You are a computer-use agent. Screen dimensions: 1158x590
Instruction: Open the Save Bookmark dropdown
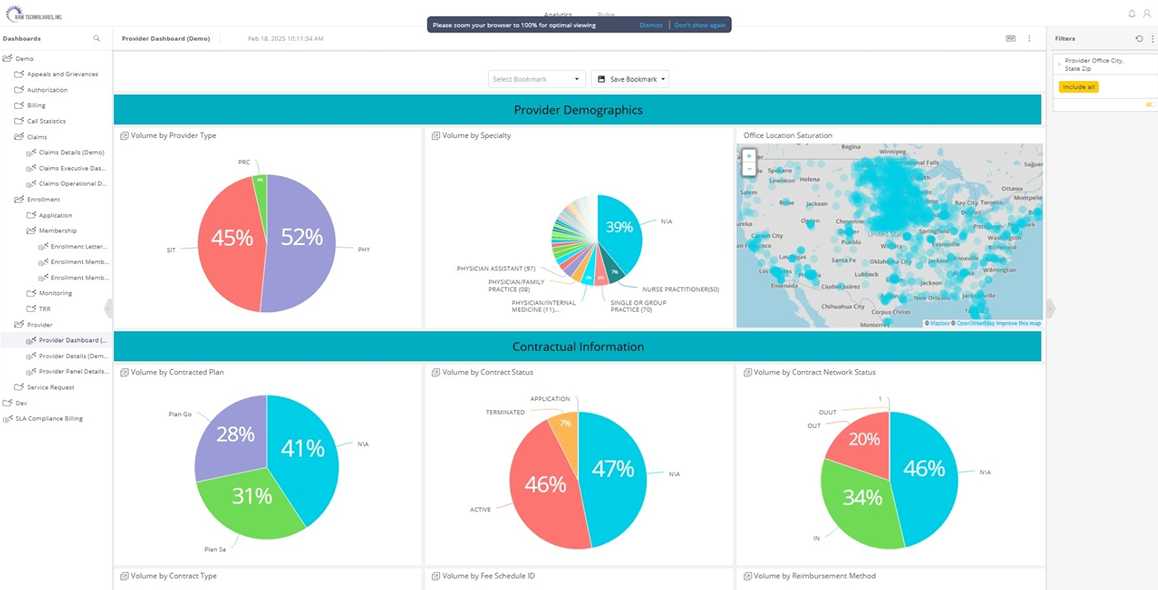[630, 79]
